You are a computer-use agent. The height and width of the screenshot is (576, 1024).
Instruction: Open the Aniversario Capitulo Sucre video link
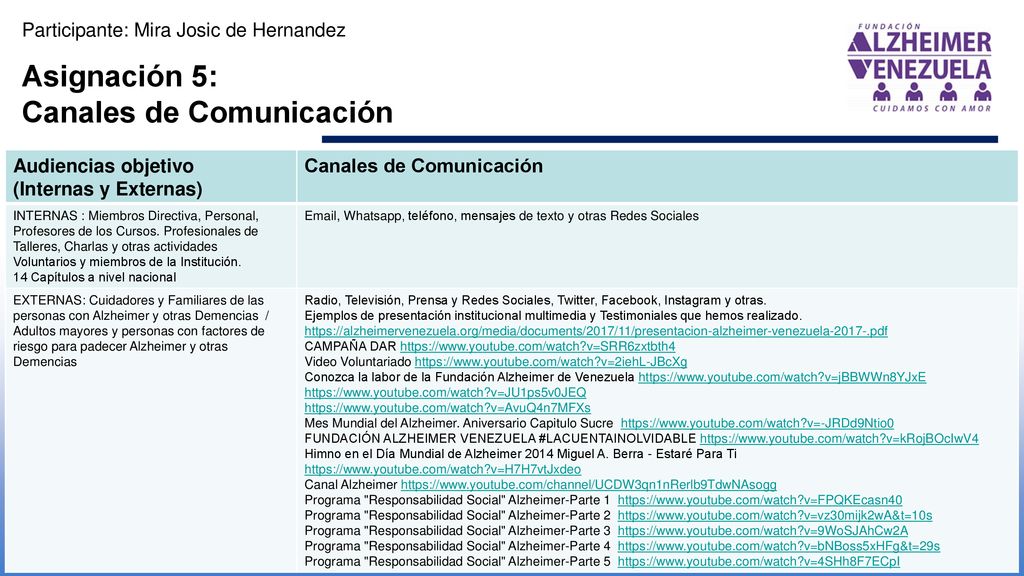[757, 423]
